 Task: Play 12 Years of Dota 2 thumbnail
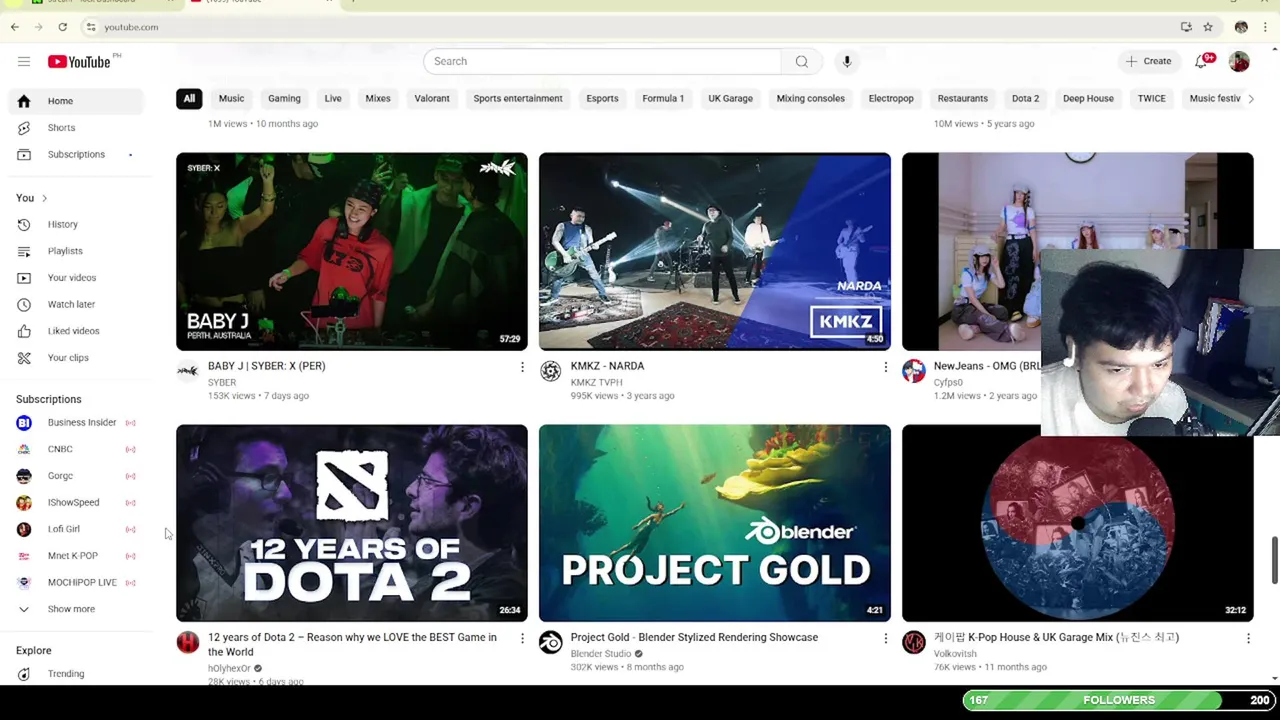[x=352, y=523]
